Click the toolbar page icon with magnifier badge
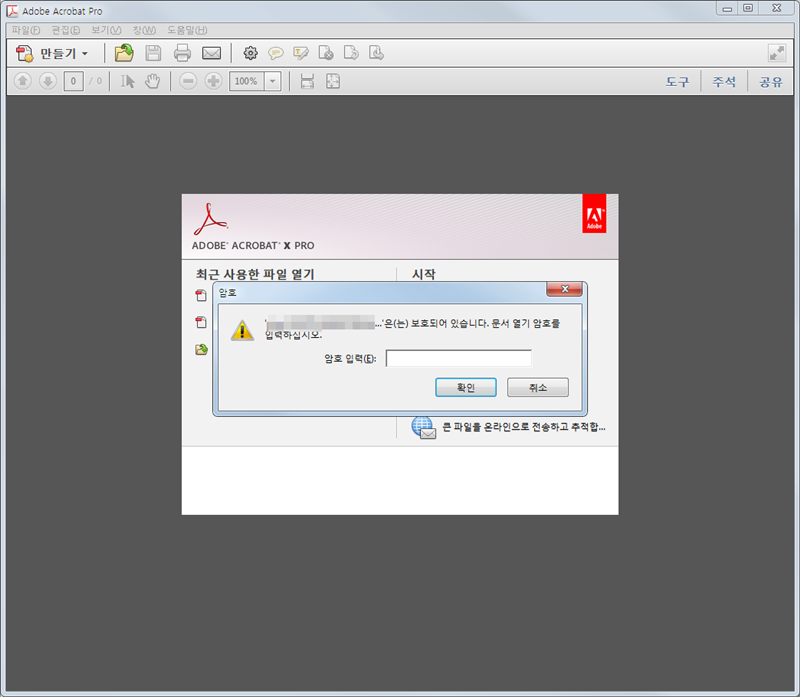 pyautogui.click(x=376, y=53)
